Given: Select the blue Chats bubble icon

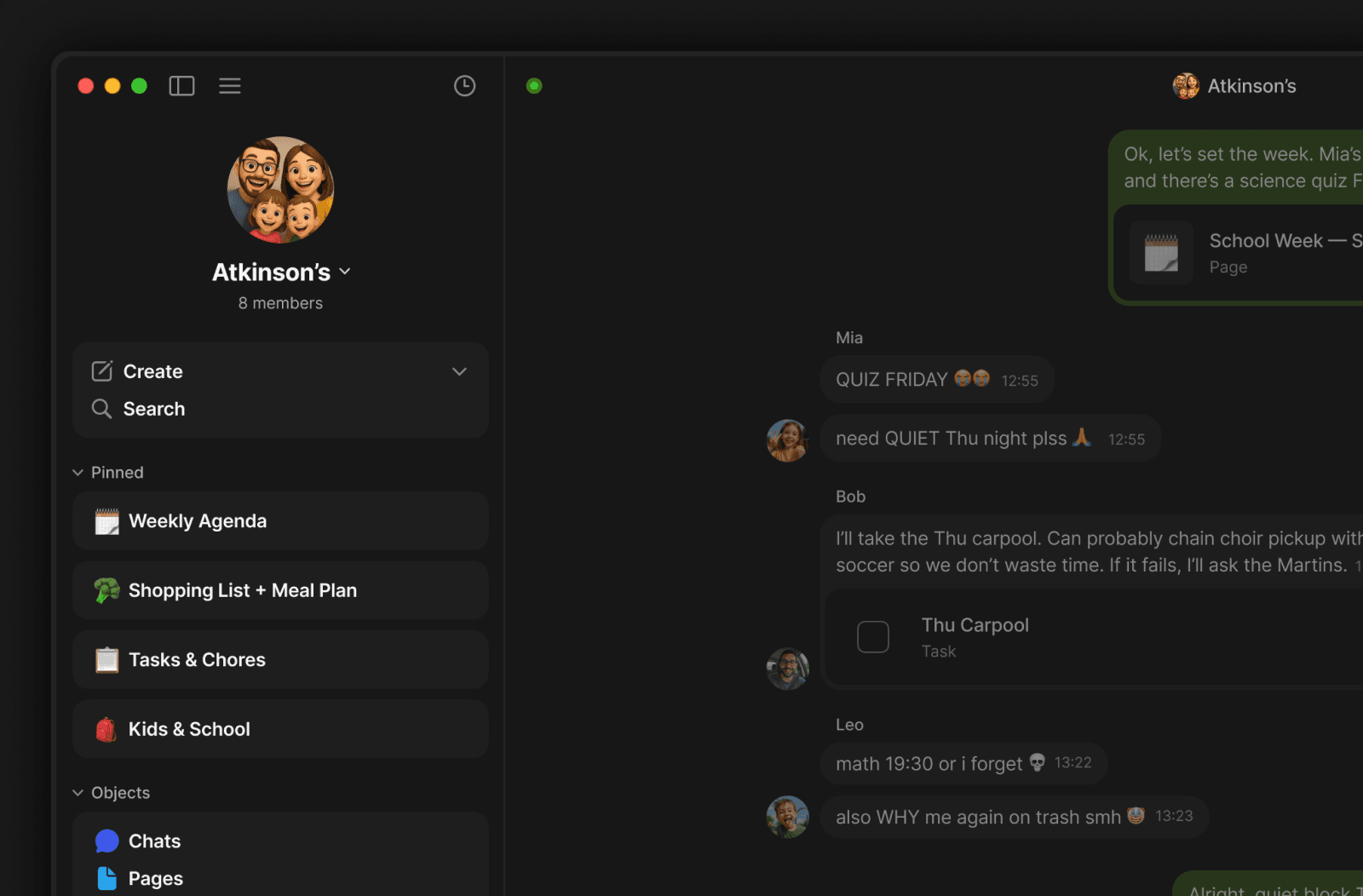Looking at the screenshot, I should point(106,841).
